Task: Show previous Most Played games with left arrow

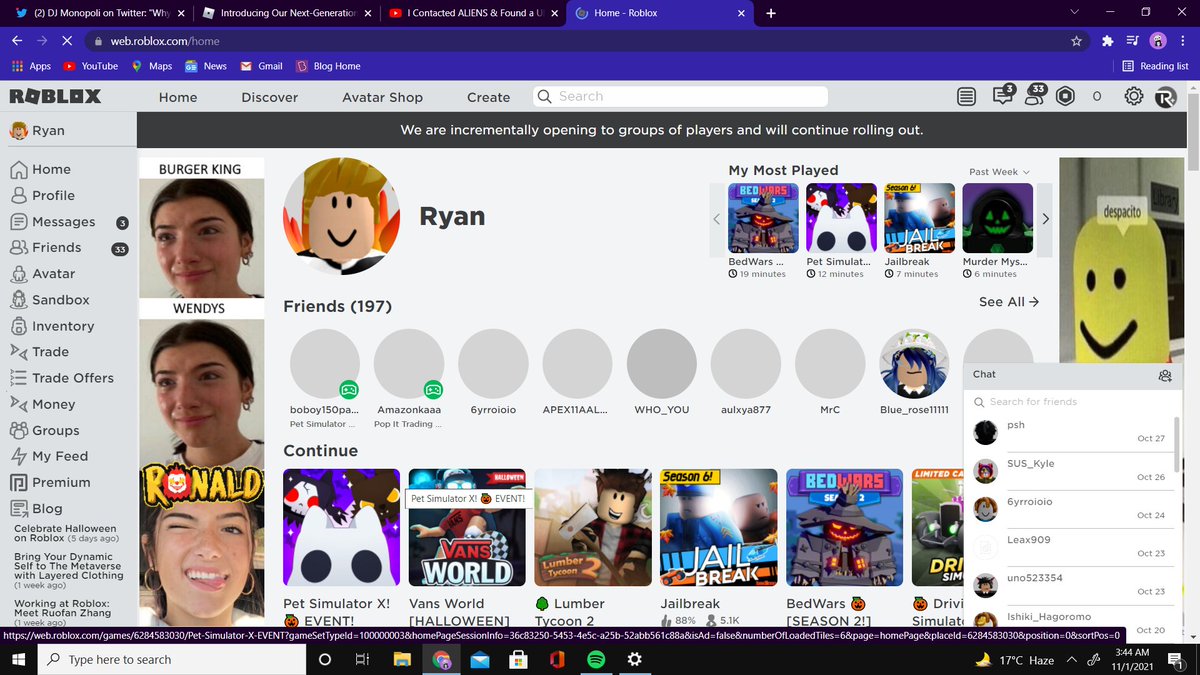Action: pyautogui.click(x=716, y=219)
